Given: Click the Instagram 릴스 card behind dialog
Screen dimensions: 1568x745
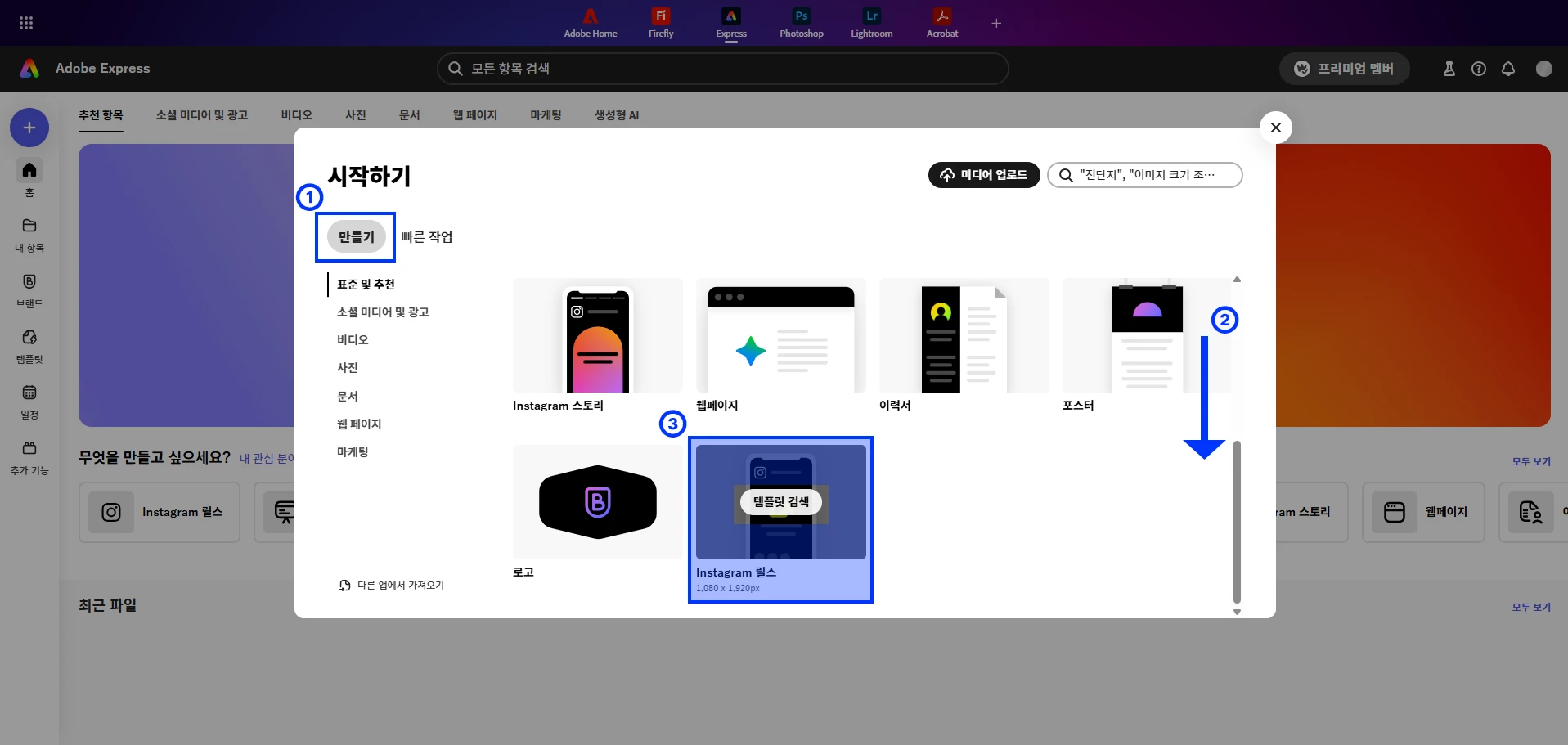Looking at the screenshot, I should click(159, 512).
